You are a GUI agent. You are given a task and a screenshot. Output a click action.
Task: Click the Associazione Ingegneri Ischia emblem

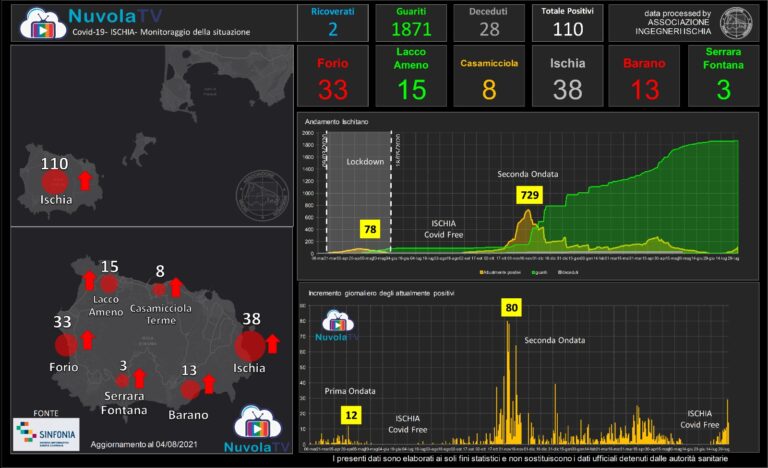click(x=737, y=22)
